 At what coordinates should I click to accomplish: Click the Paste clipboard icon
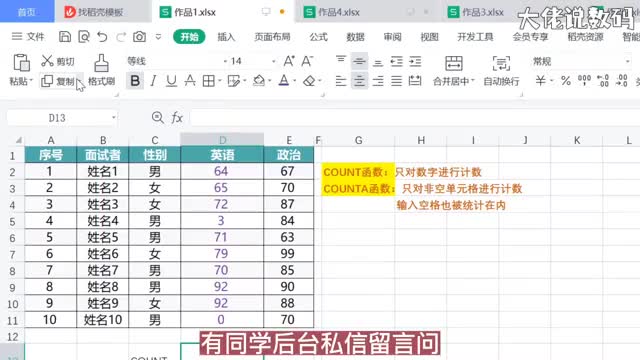coord(21,62)
